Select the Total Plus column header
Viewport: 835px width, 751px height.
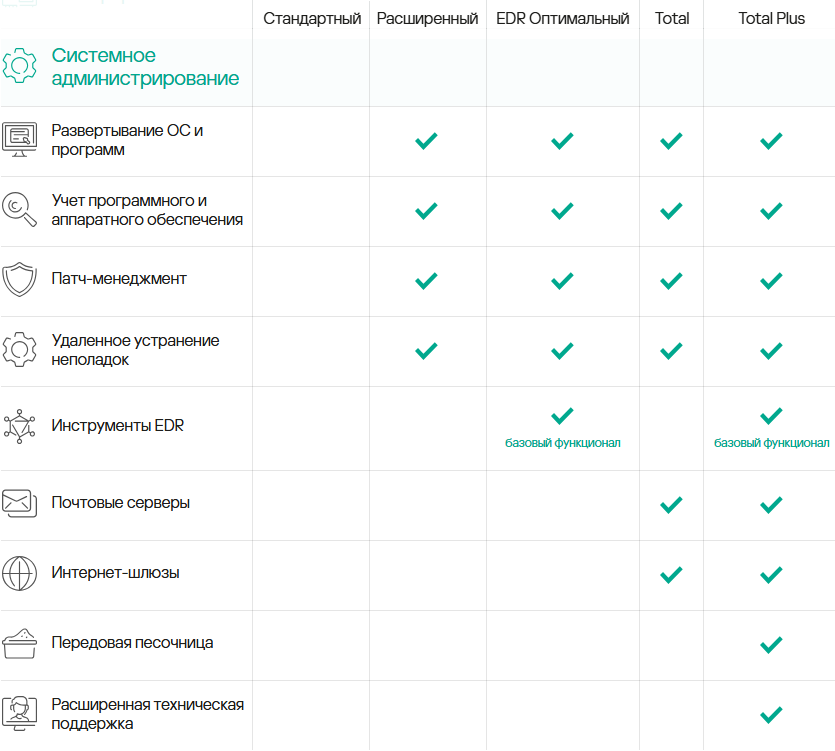tap(771, 19)
